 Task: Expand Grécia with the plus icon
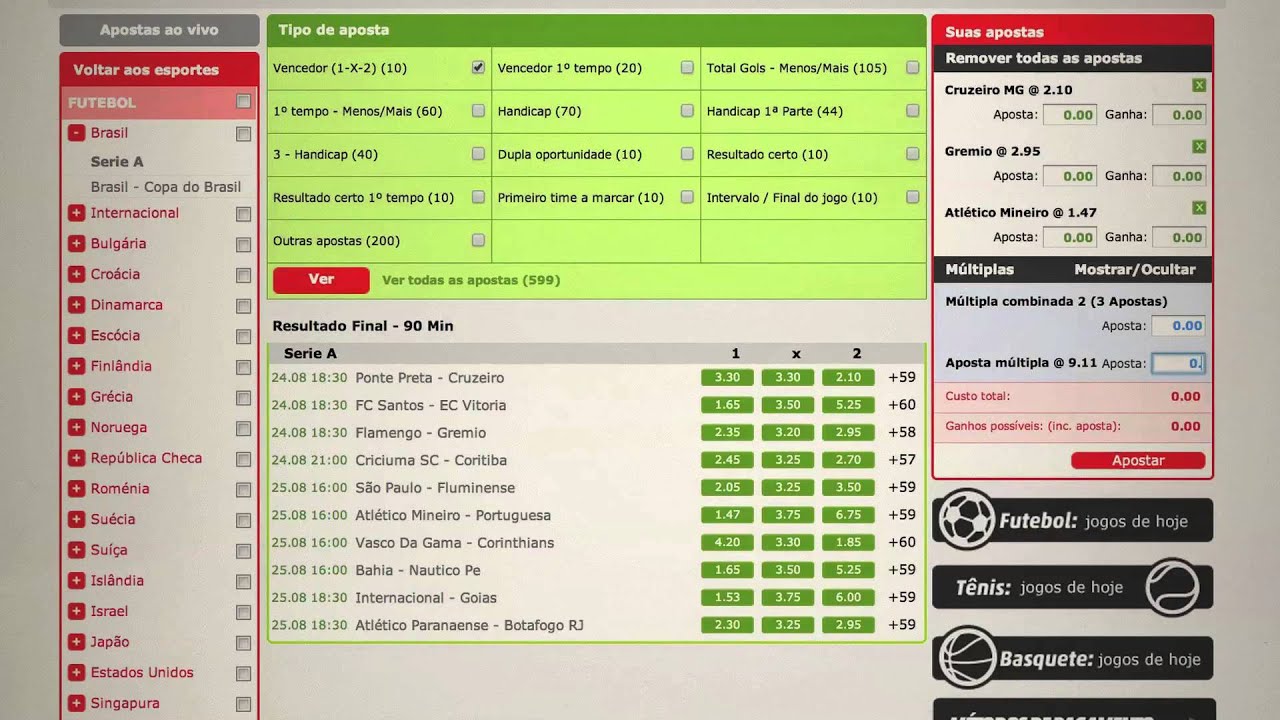76,397
